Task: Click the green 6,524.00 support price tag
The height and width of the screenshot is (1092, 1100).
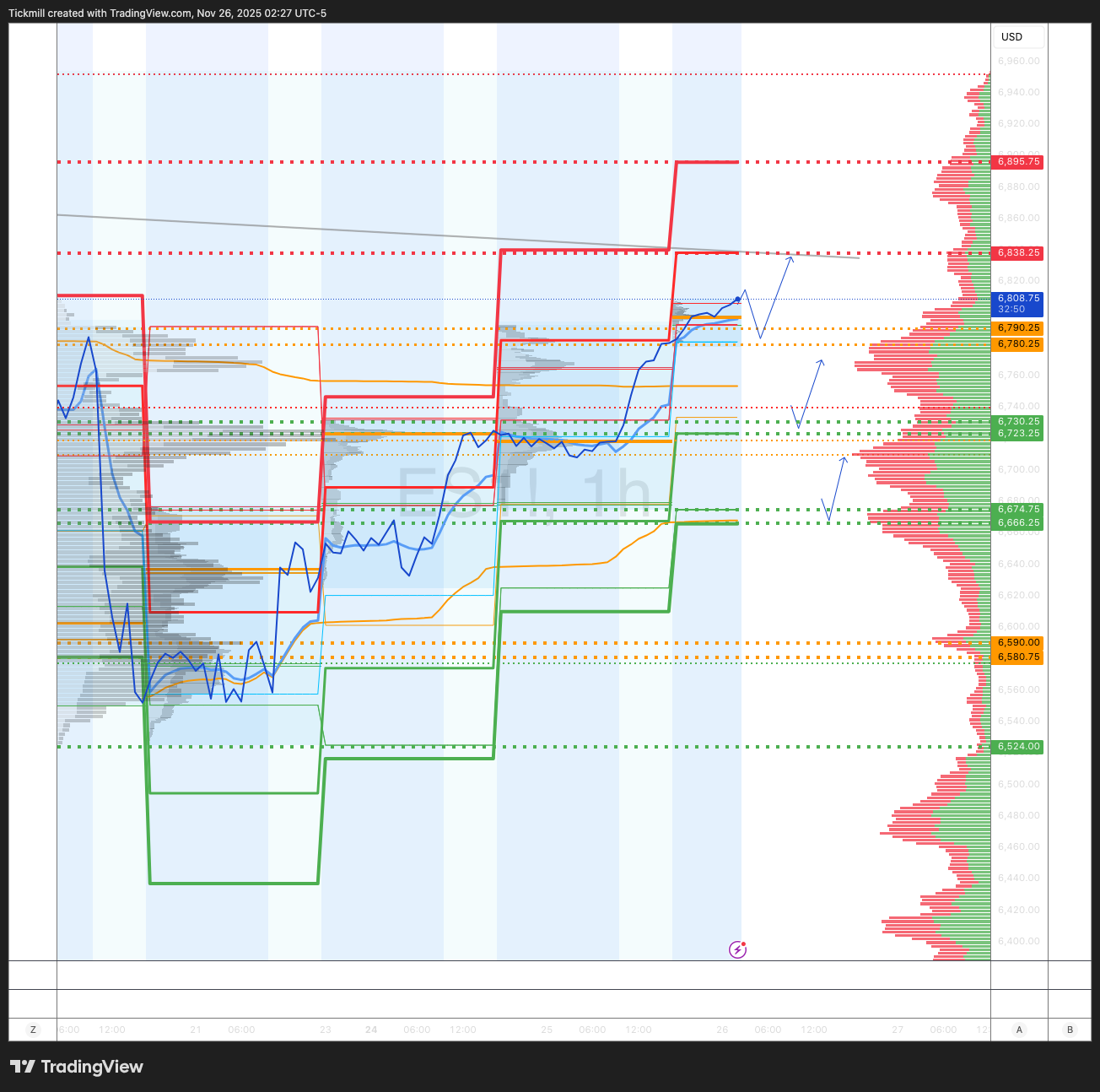Action: pos(1018,747)
